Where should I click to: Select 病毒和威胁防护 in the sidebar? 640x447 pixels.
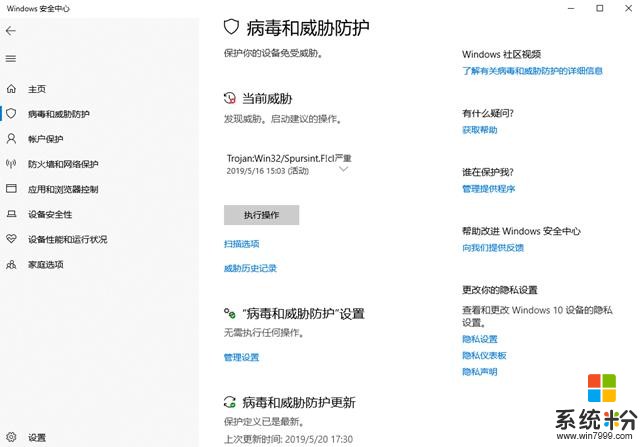[59, 114]
